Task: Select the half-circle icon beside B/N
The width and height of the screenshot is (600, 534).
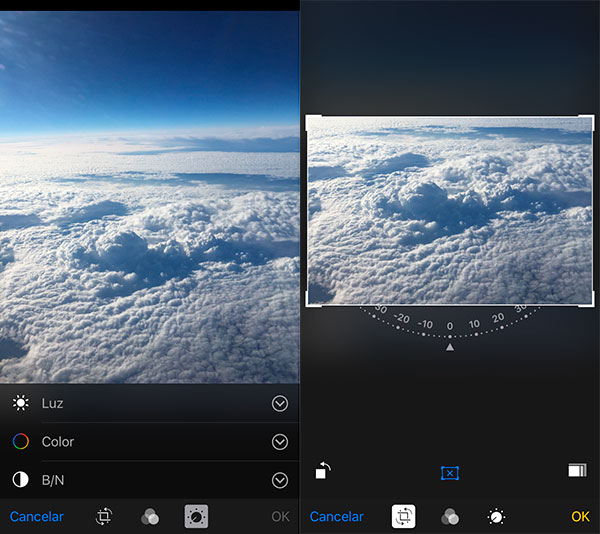Action: (20, 480)
